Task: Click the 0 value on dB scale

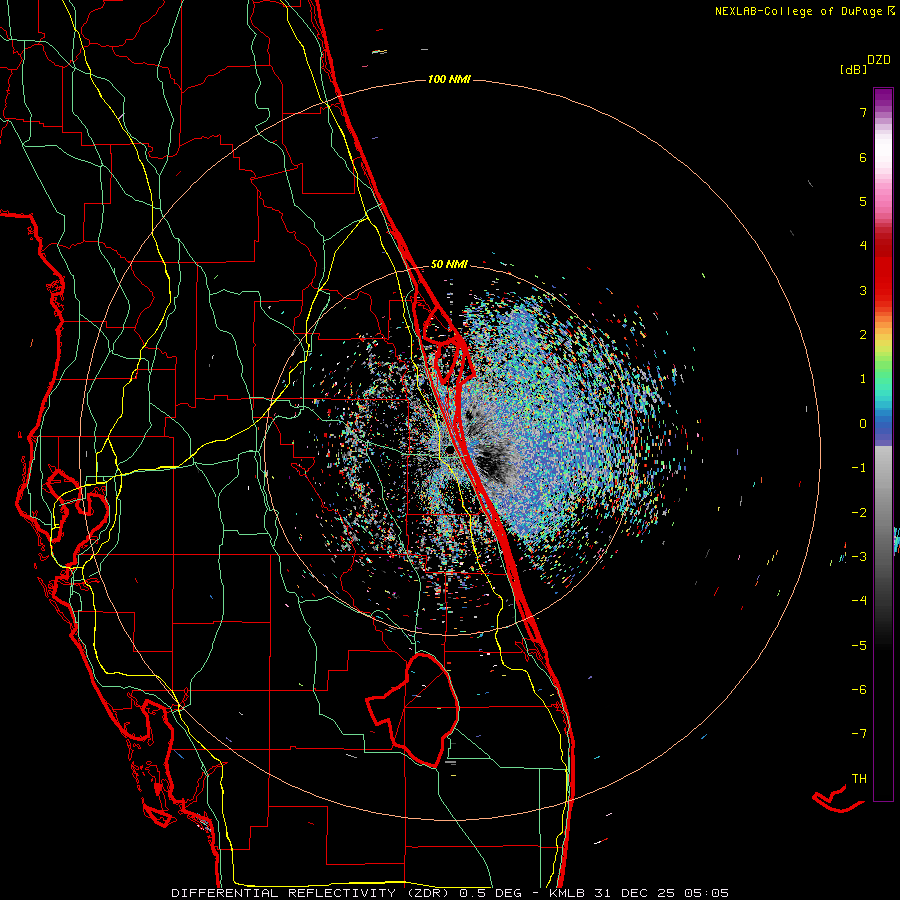Action: click(863, 424)
